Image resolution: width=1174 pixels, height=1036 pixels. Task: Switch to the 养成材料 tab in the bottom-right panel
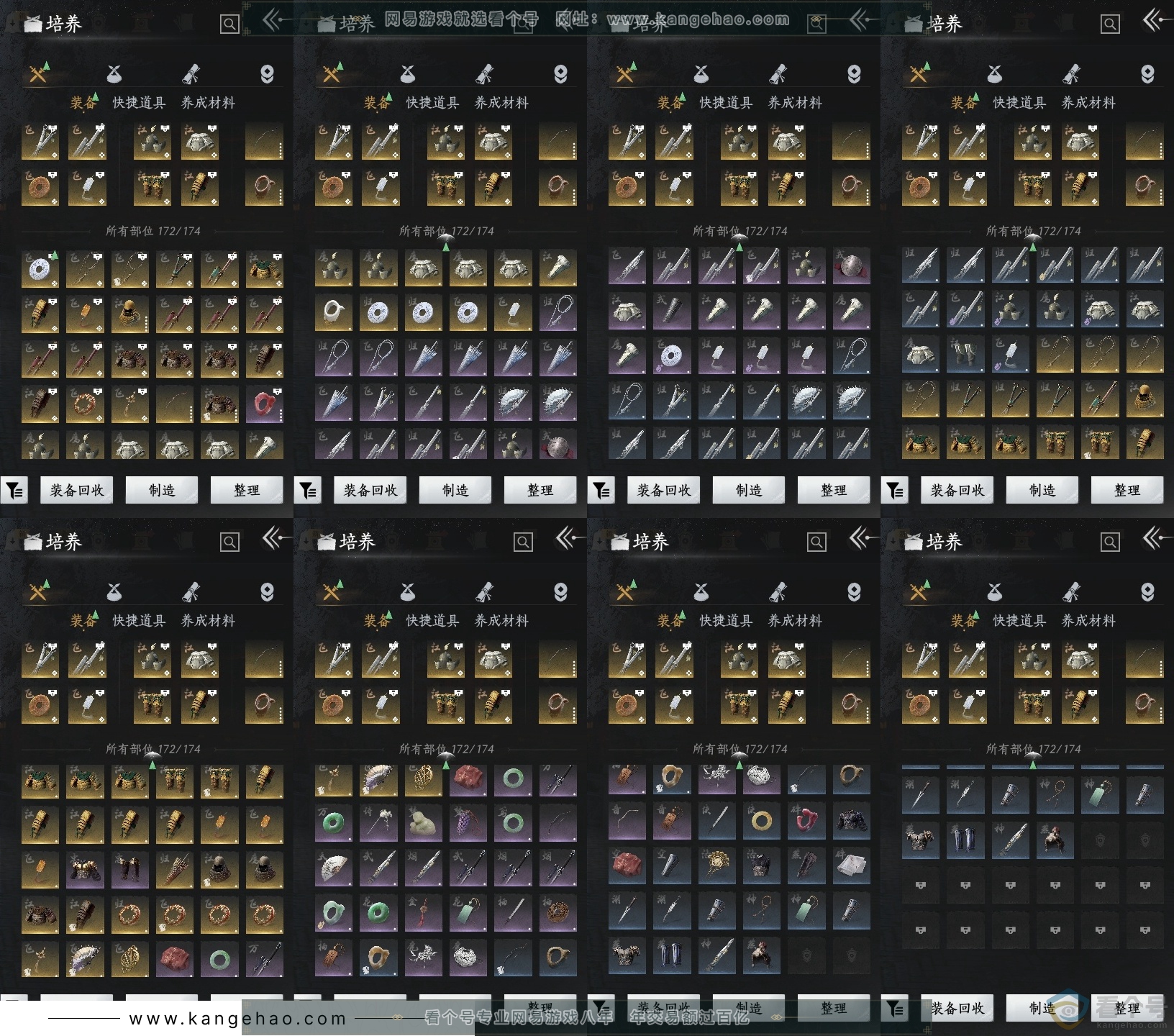1088,621
